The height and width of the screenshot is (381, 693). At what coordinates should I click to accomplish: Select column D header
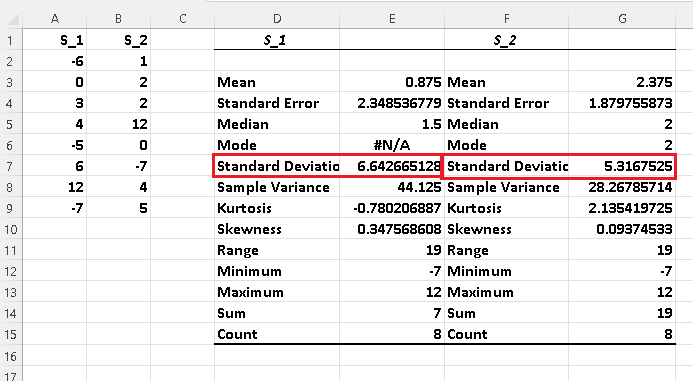(277, 19)
